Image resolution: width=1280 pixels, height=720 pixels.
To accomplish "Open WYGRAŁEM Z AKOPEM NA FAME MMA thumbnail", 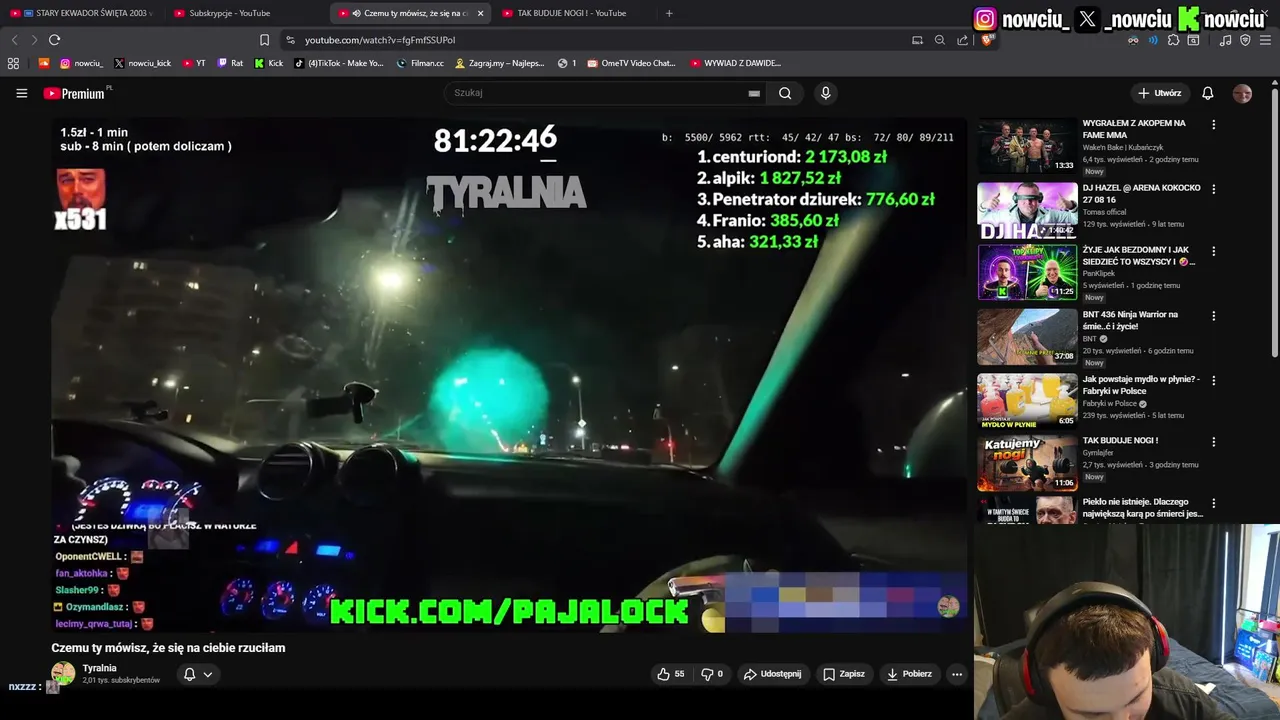I will (x=1027, y=146).
